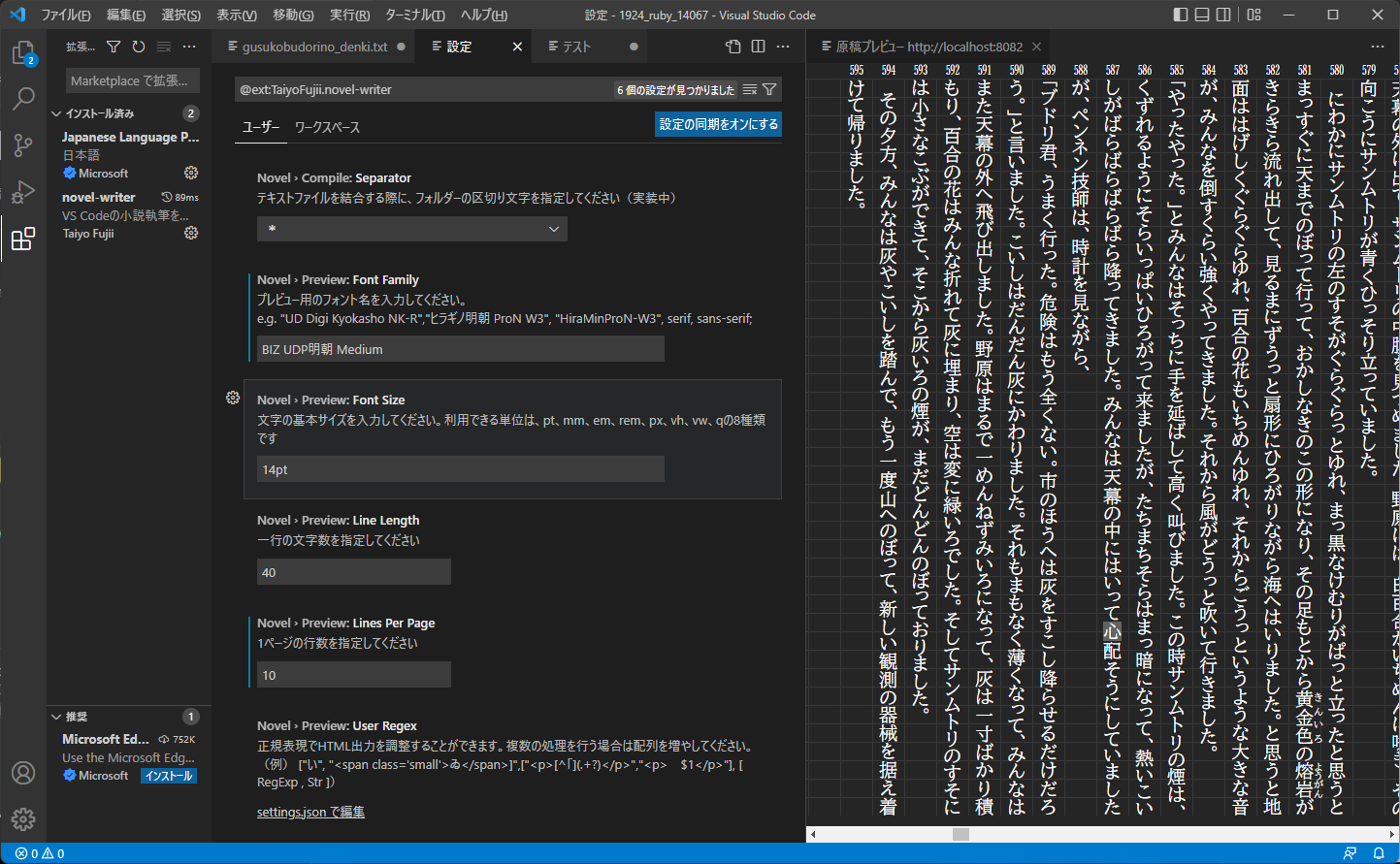Image resolution: width=1400 pixels, height=864 pixels.
Task: Open the Separator setting dropdown
Action: [x=412, y=229]
